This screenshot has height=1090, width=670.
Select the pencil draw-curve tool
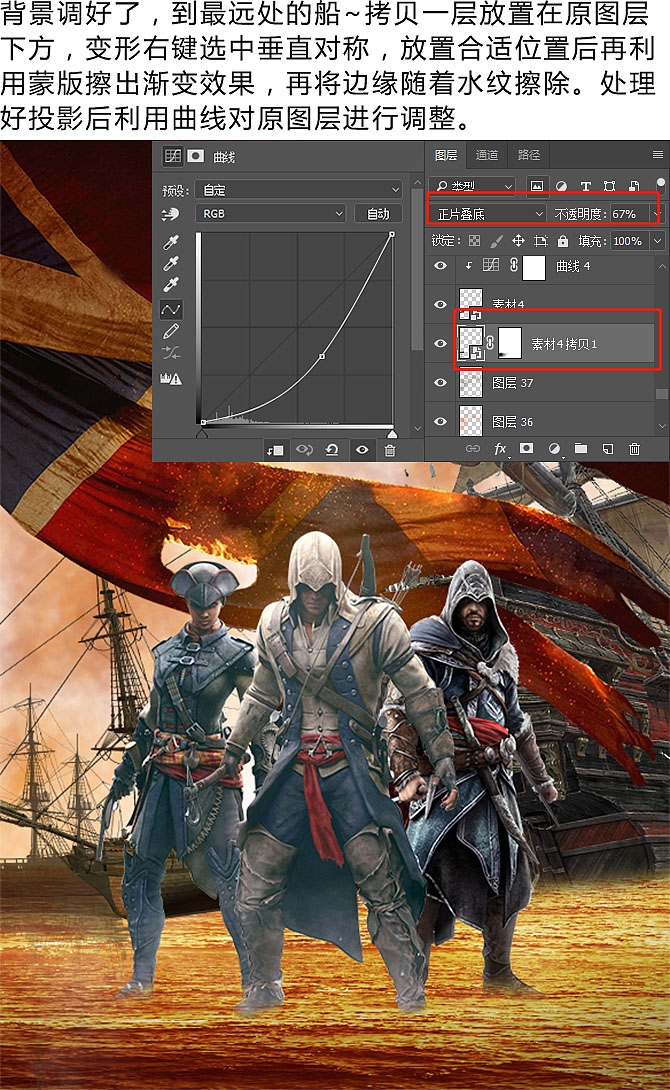click(170, 332)
